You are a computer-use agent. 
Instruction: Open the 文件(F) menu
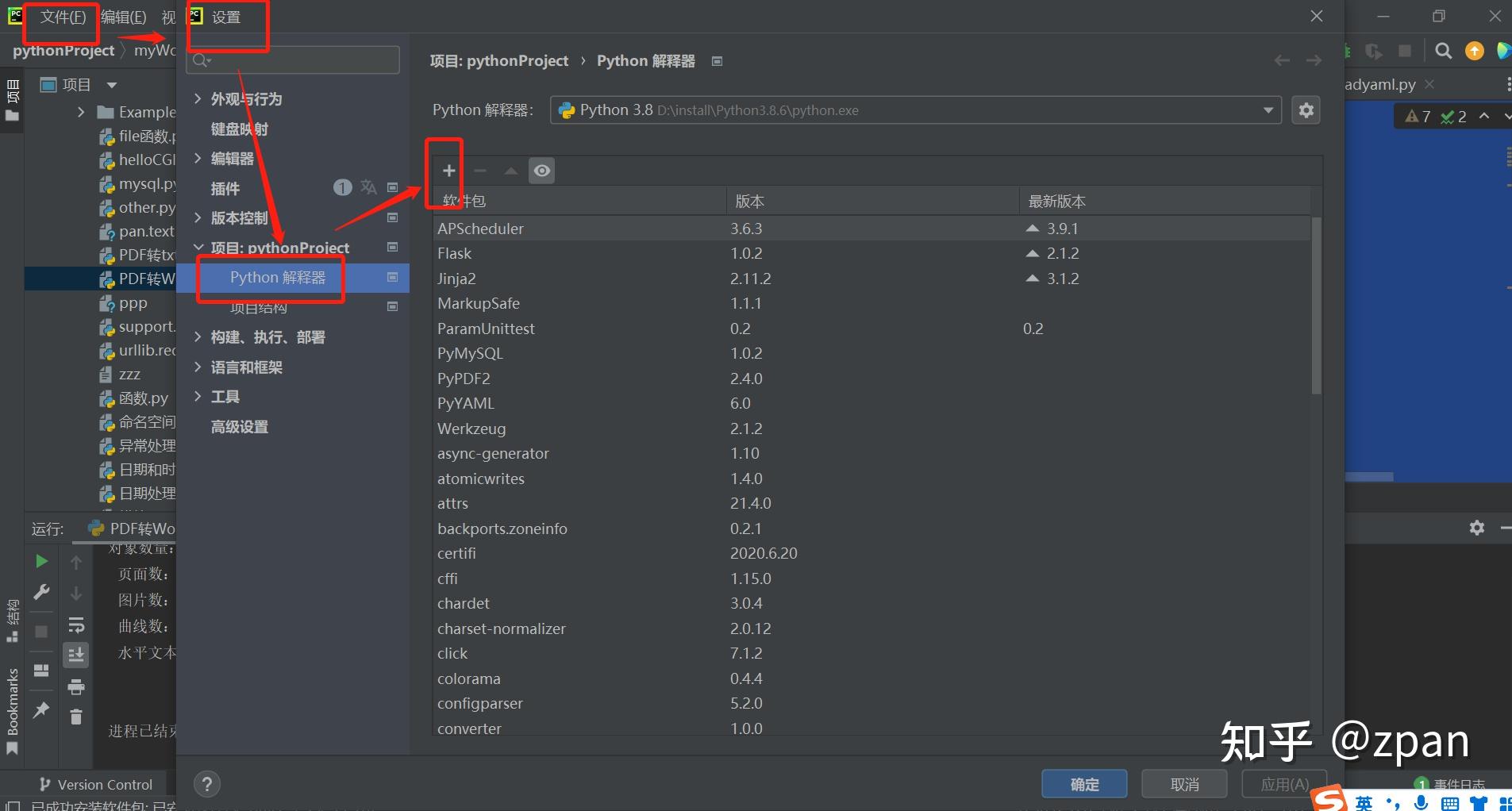click(x=63, y=17)
